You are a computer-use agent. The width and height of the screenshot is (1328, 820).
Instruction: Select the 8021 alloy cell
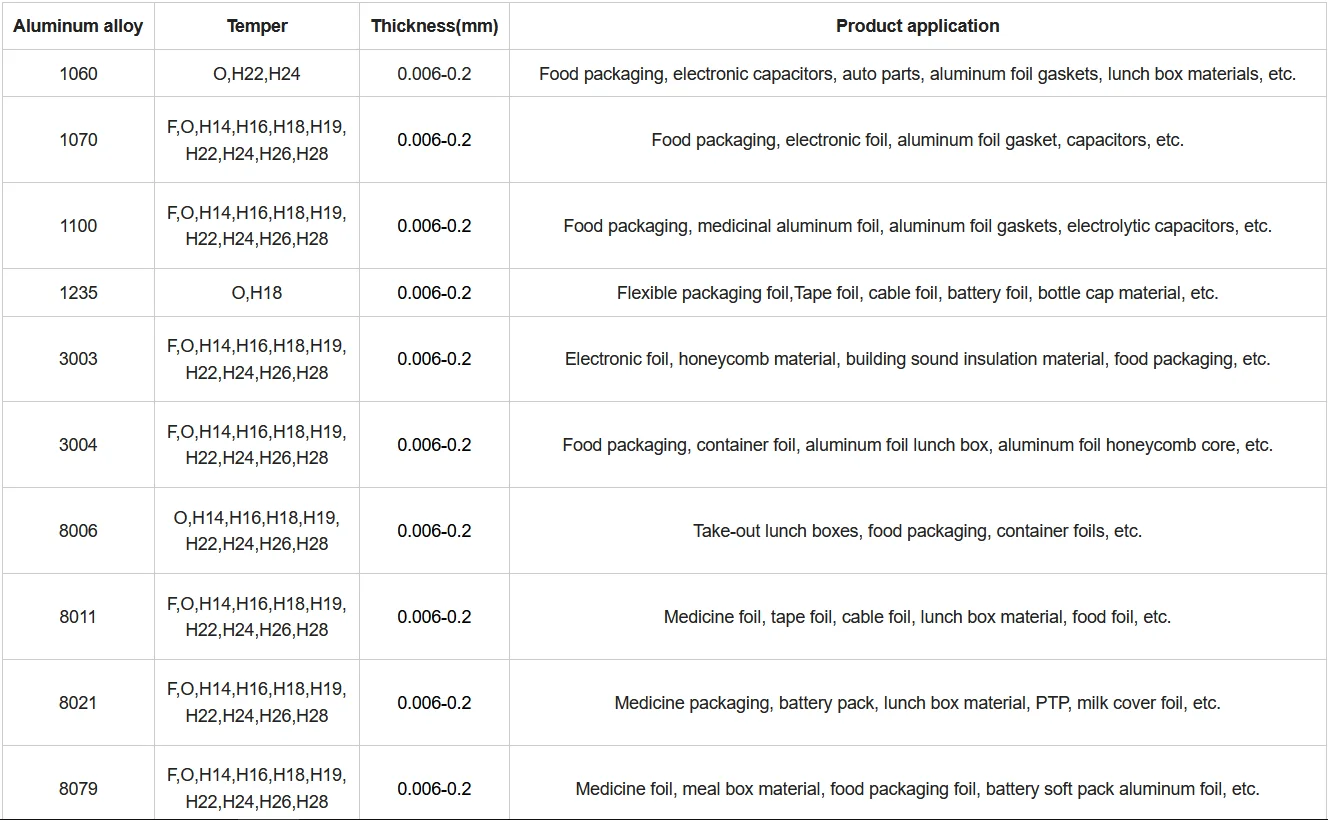(x=78, y=703)
